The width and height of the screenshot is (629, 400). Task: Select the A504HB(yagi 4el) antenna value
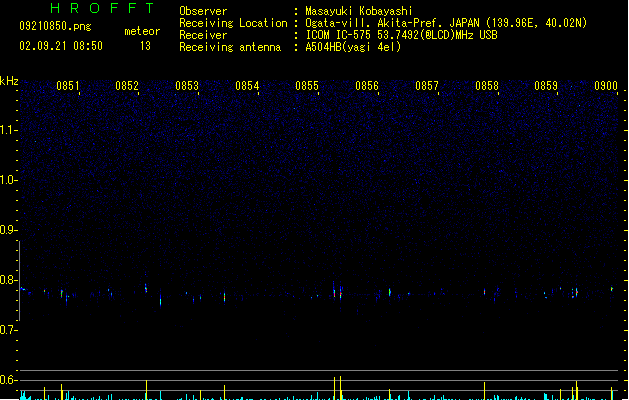point(353,47)
